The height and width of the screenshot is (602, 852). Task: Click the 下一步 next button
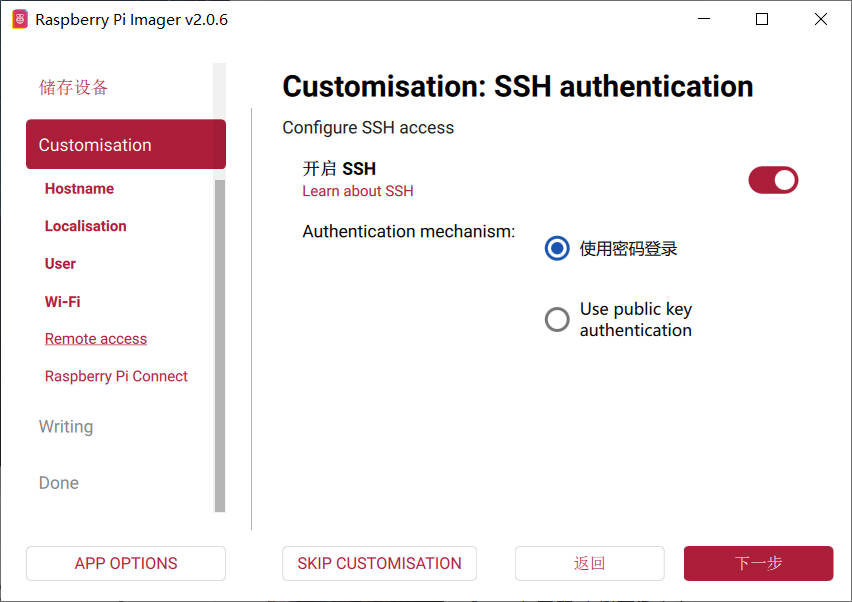[759, 563]
